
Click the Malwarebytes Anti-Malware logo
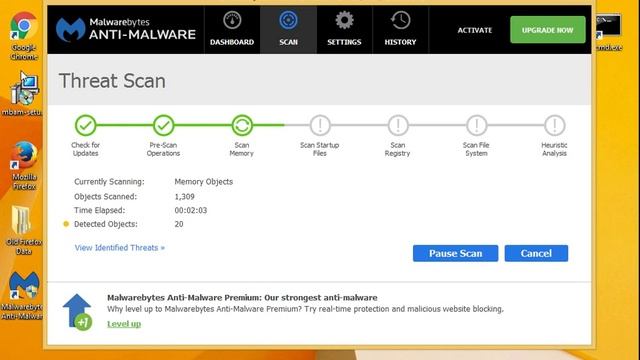point(126,30)
